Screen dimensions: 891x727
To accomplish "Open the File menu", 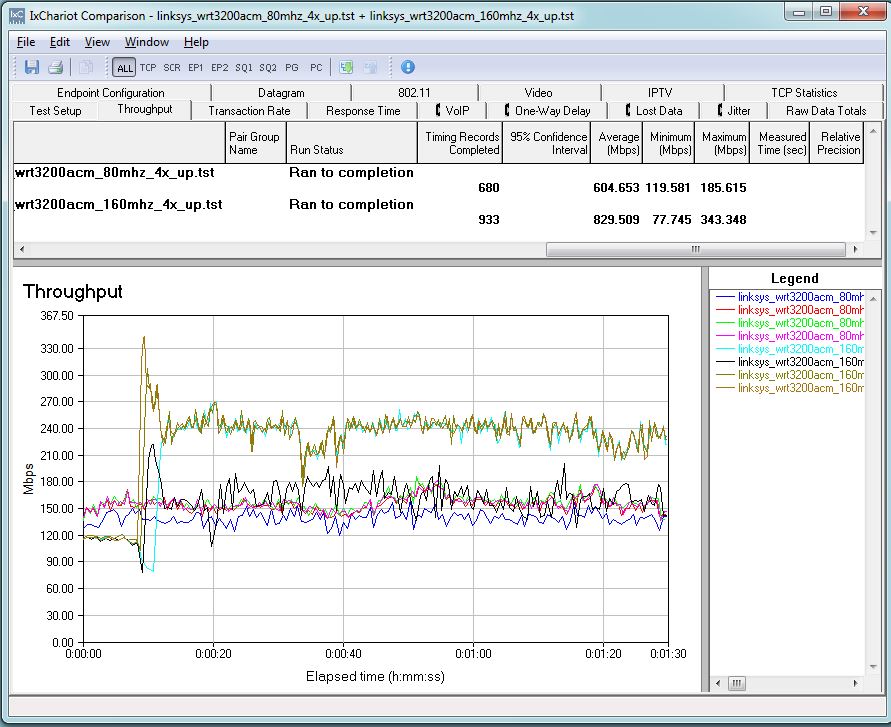I will tap(26, 42).
